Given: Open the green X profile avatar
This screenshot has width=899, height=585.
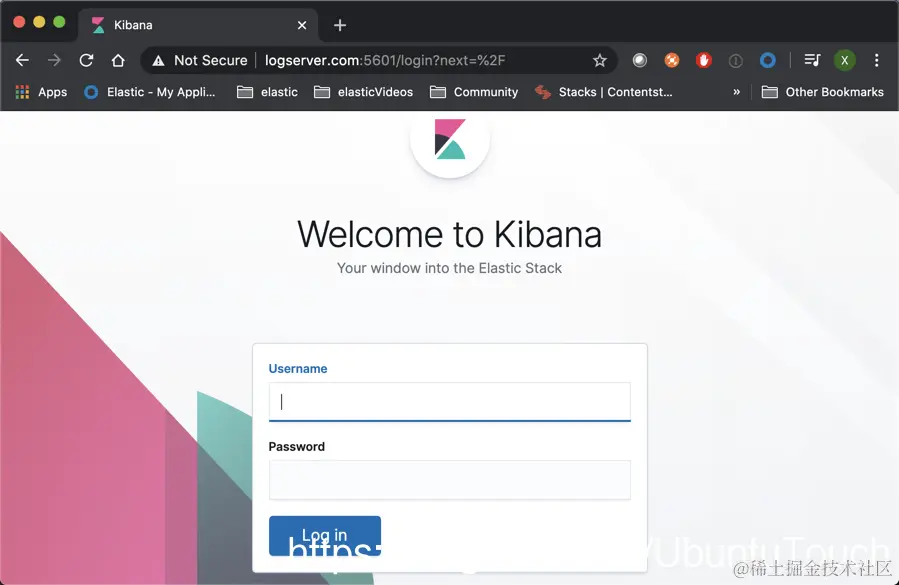Looking at the screenshot, I should tap(845, 60).
